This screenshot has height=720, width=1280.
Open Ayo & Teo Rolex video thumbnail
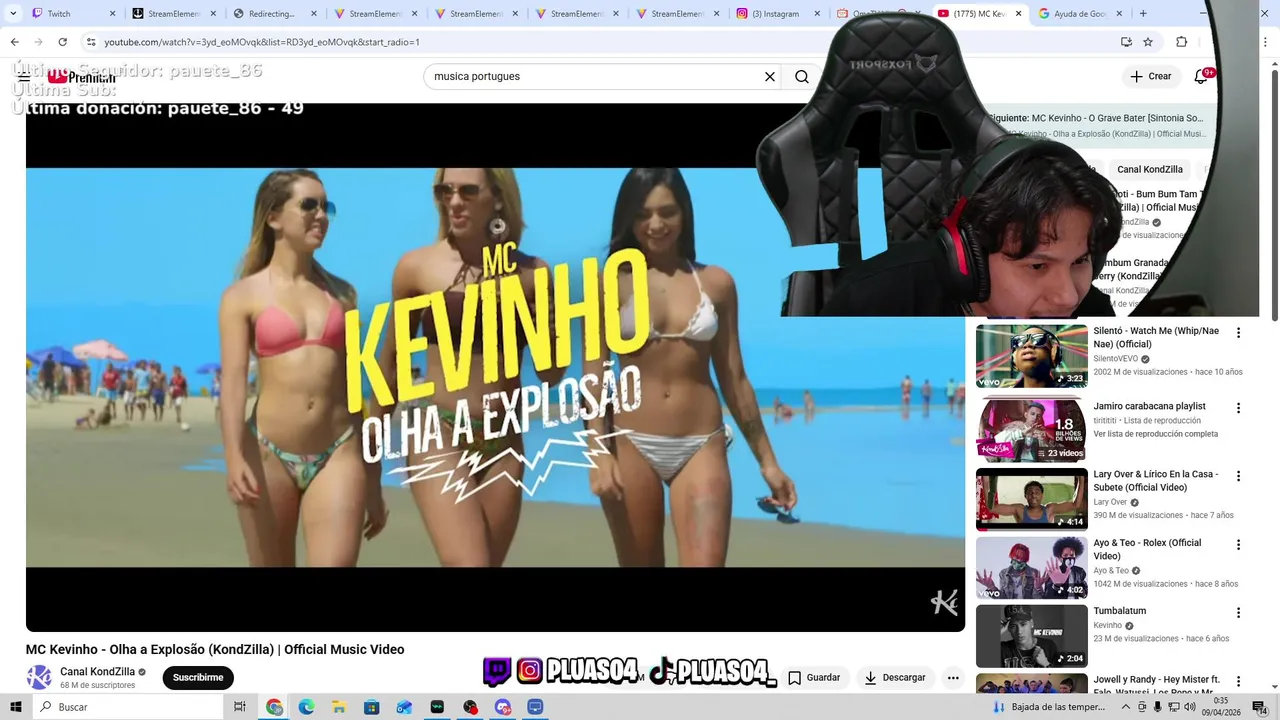[x=1031, y=567]
